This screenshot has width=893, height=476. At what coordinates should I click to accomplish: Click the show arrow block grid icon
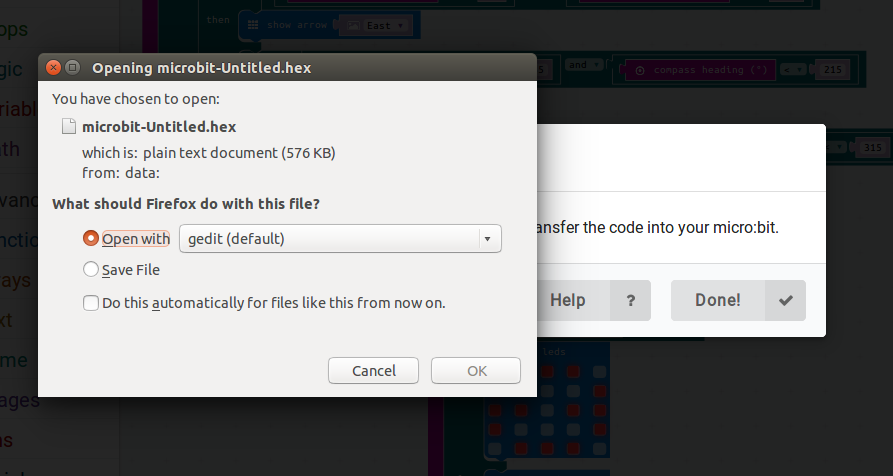click(253, 25)
